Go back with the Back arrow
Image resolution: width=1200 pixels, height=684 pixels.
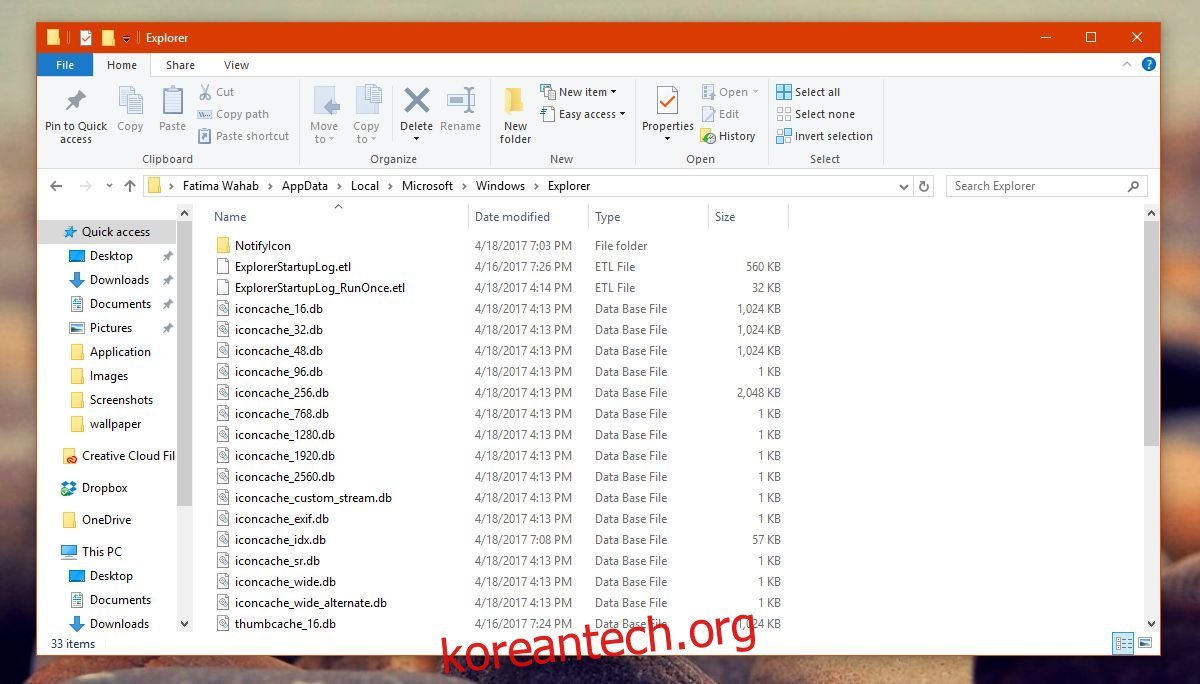pos(56,186)
